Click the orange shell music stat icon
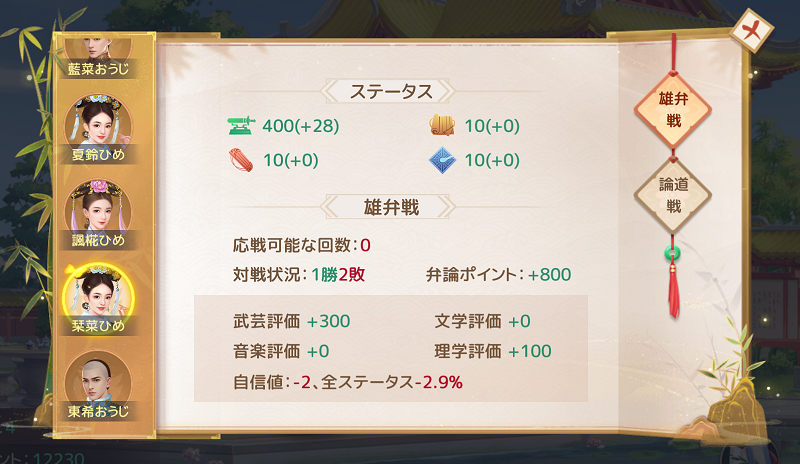800x464 pixels. (x=443, y=126)
